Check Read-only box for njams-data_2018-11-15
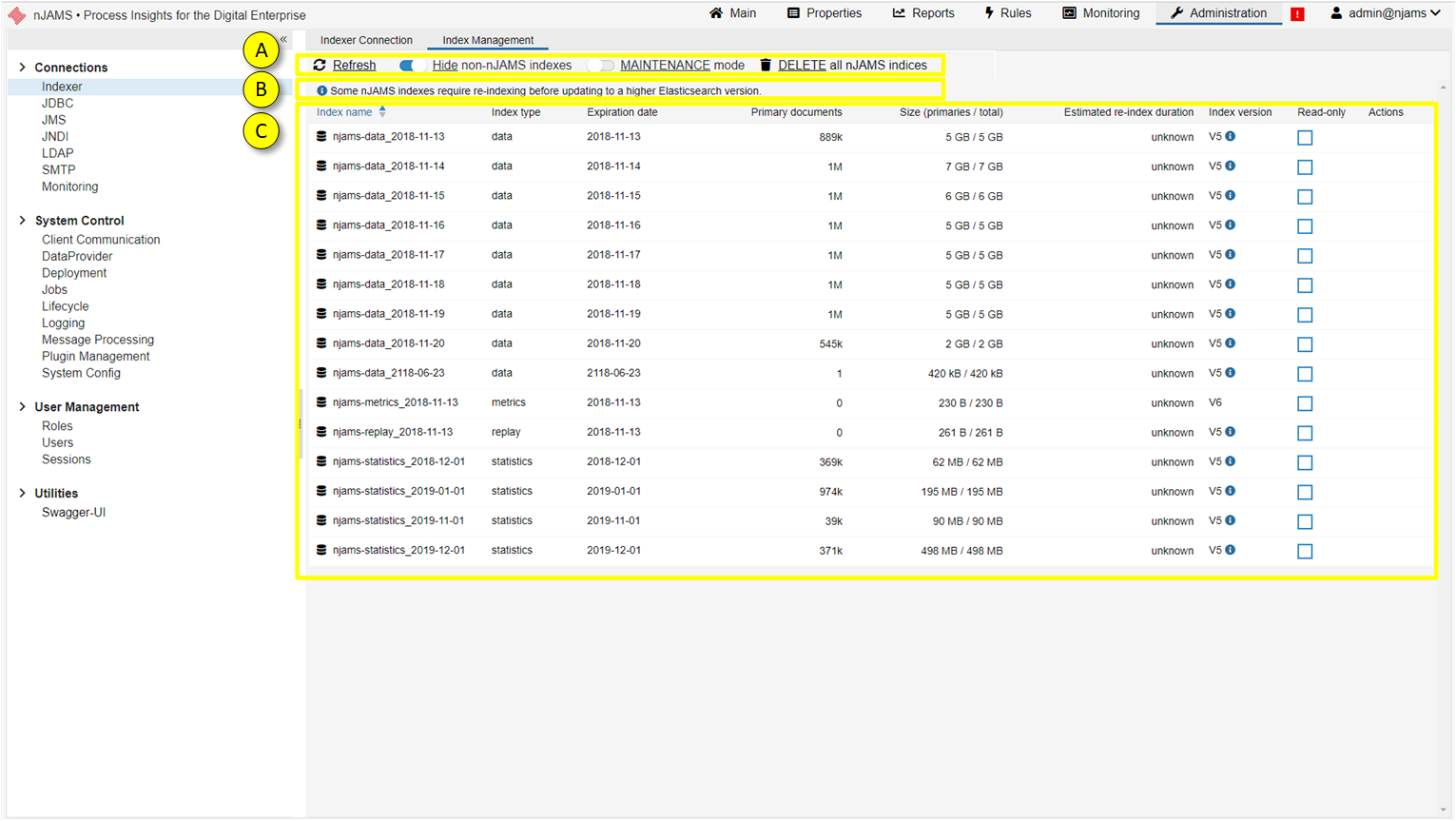This screenshot has width=1456, height=821. click(1305, 197)
